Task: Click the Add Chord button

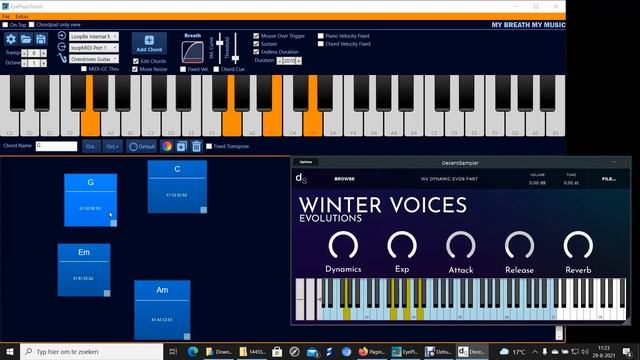Action: (149, 43)
